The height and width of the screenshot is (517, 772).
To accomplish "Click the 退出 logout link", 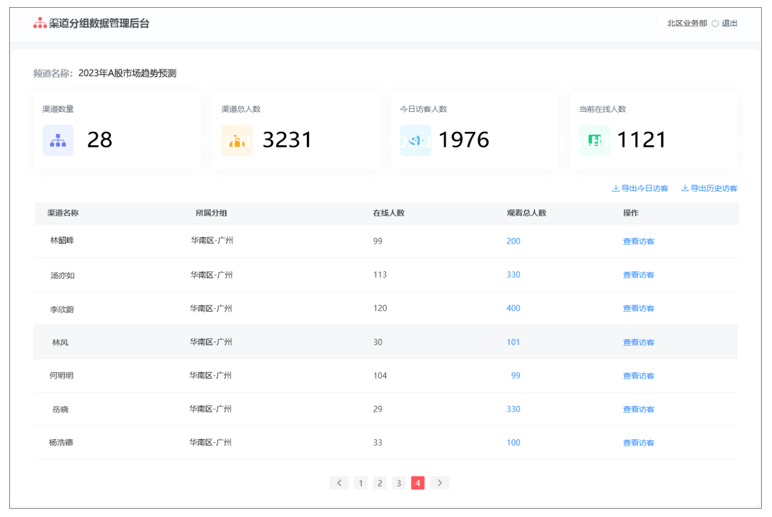I will coord(729,23).
